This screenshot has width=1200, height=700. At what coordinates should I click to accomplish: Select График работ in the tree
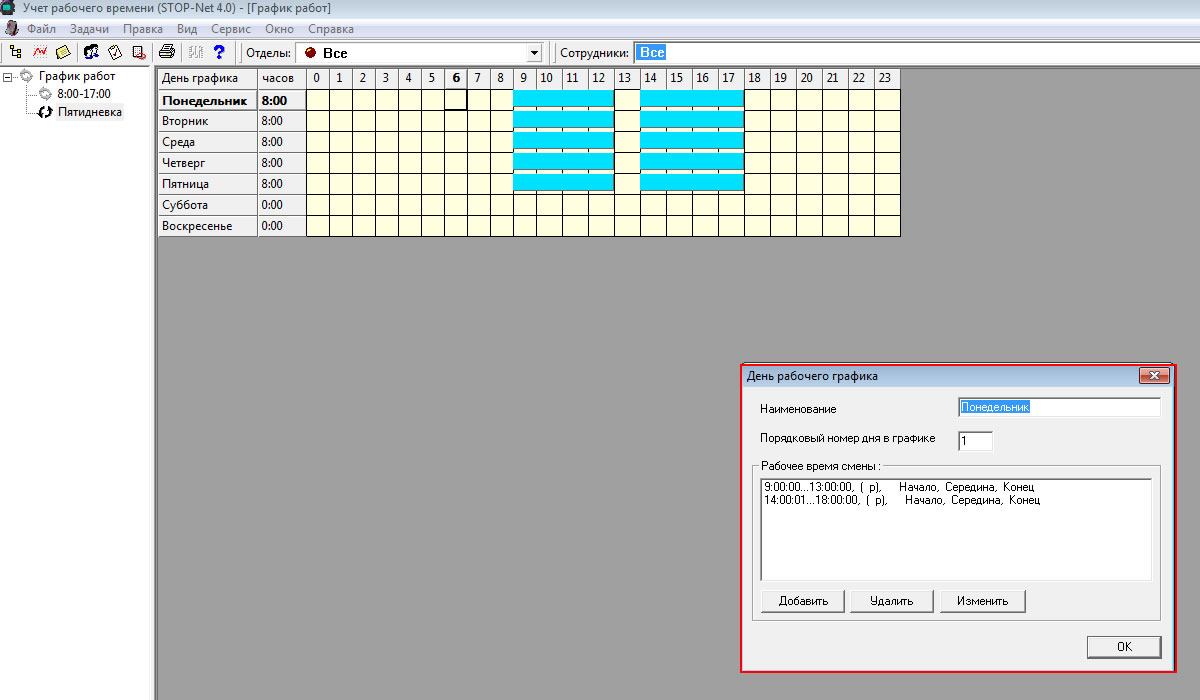[77, 77]
